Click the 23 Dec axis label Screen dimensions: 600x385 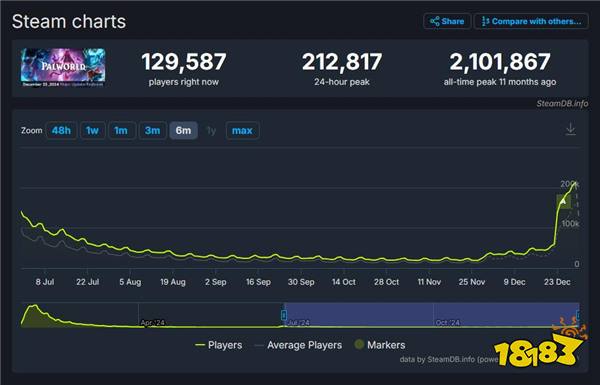557,282
